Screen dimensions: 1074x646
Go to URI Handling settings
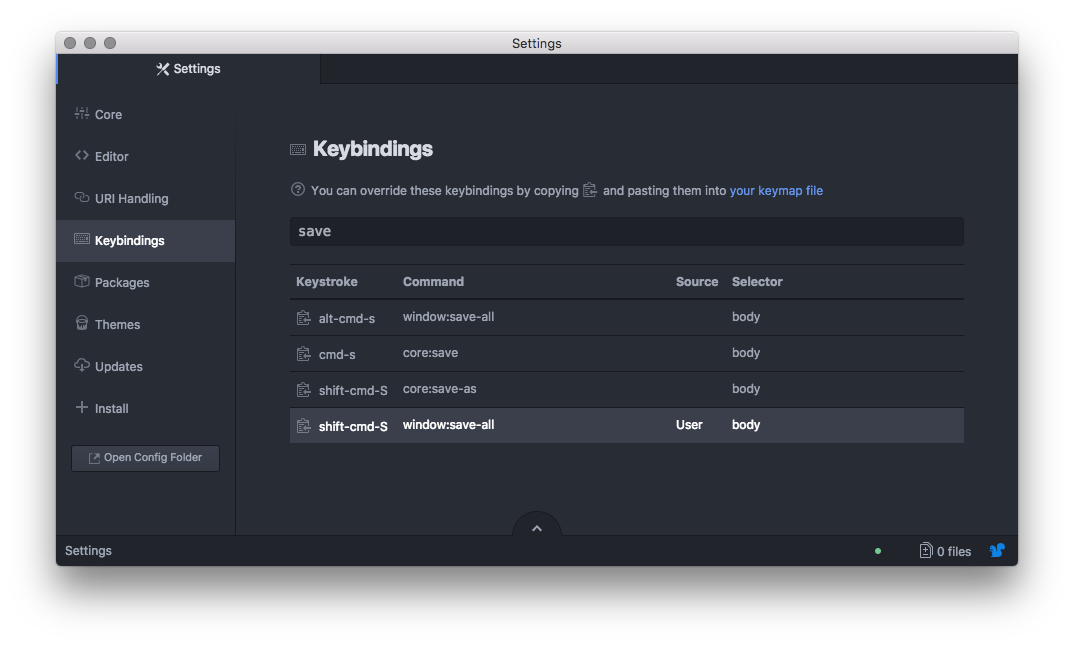coord(146,199)
